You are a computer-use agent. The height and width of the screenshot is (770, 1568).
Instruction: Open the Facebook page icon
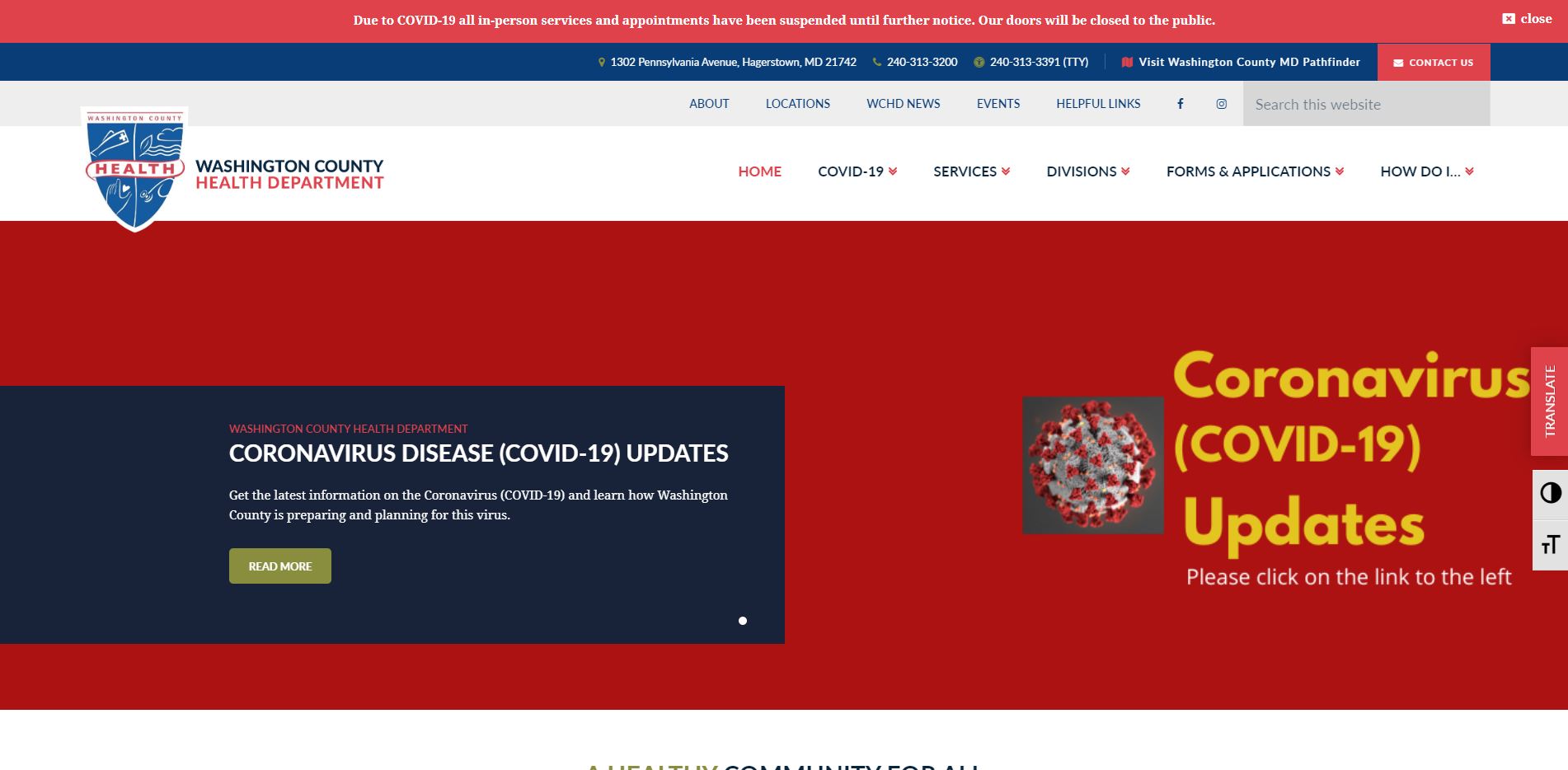(x=1181, y=103)
